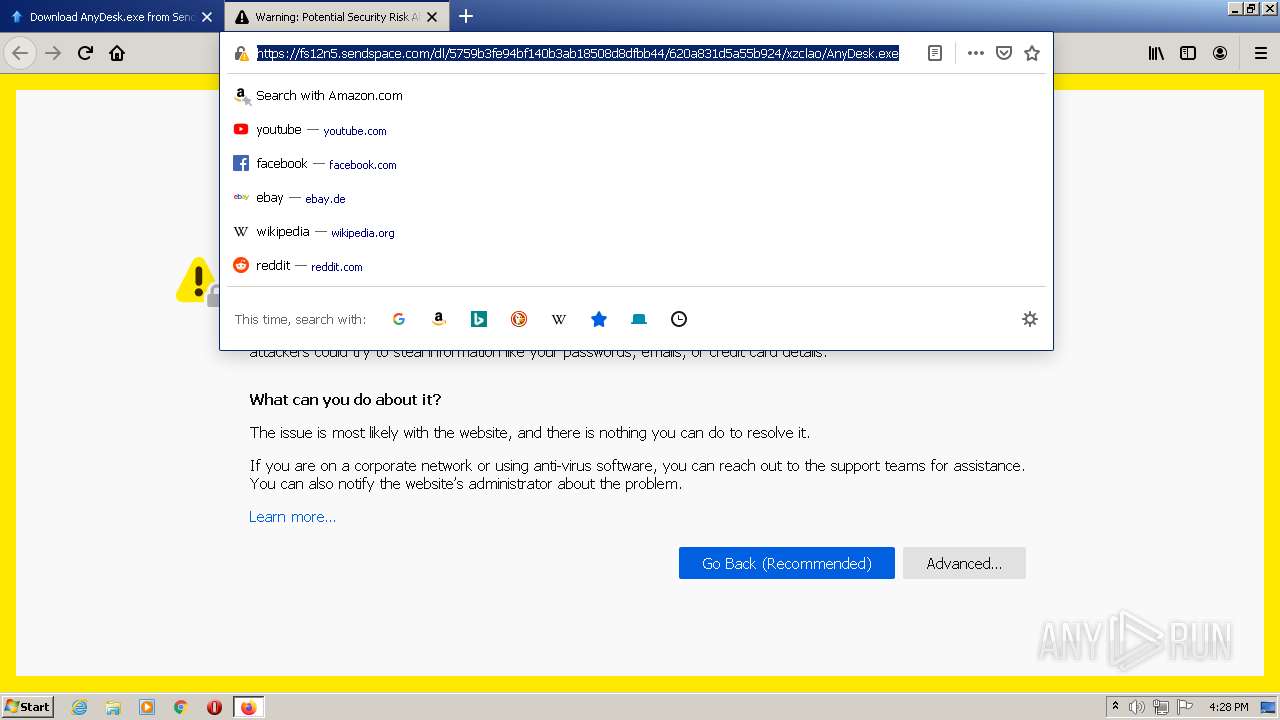This screenshot has width=1280, height=720.
Task: Bookmark this page with the star
Action: 1032,53
